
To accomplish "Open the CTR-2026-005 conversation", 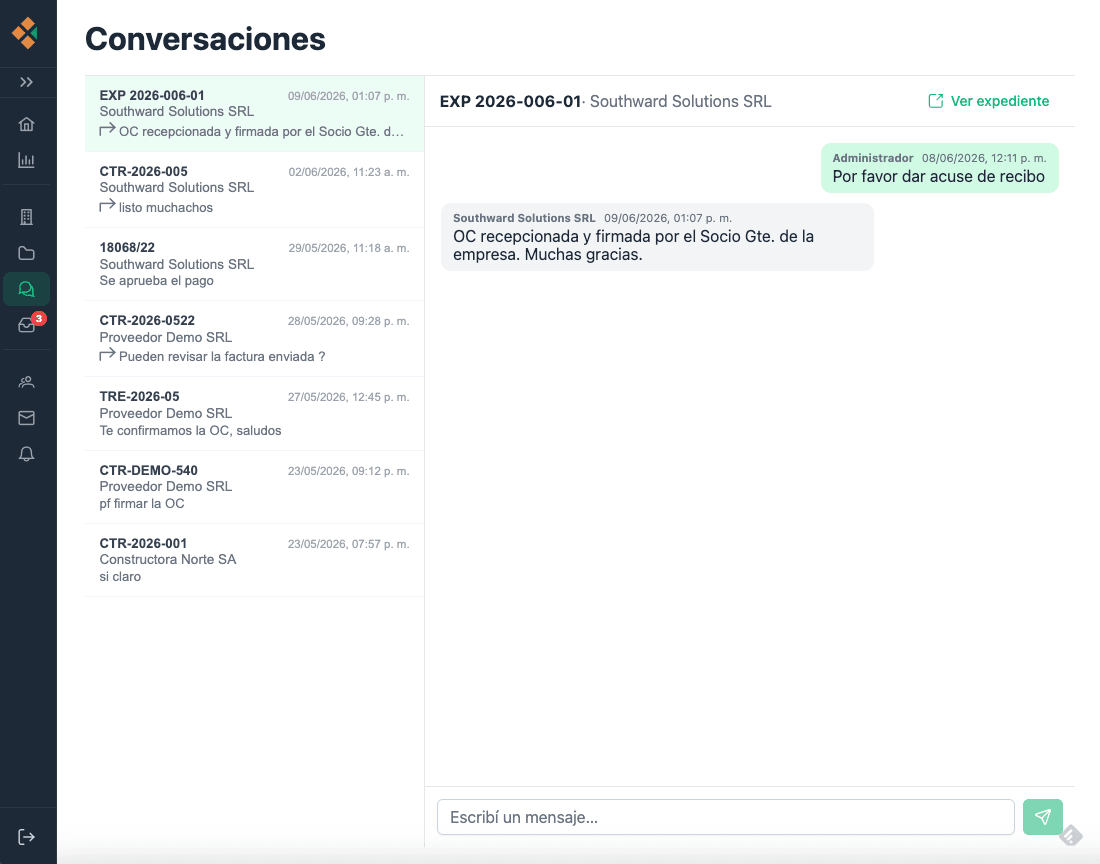I will (x=254, y=189).
